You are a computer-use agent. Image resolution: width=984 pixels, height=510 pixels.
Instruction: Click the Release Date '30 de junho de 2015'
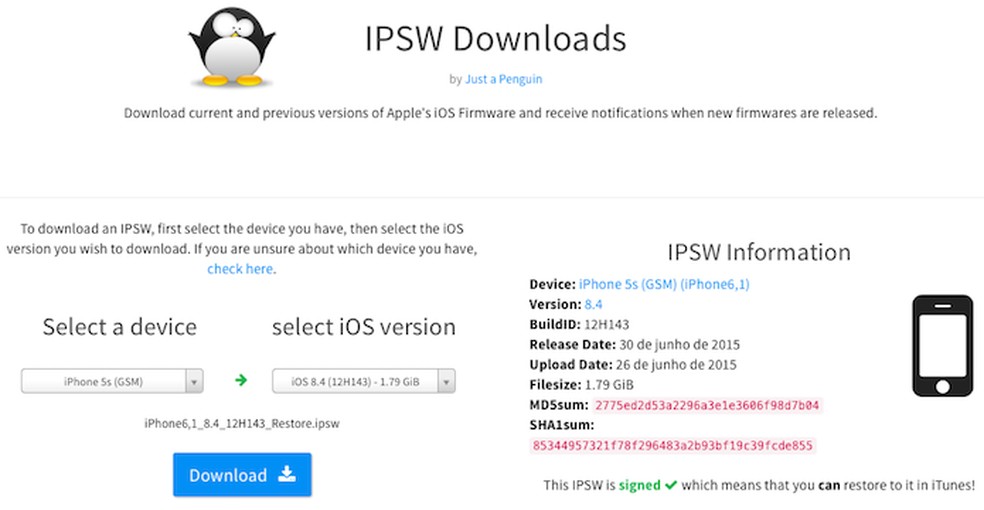click(x=680, y=344)
